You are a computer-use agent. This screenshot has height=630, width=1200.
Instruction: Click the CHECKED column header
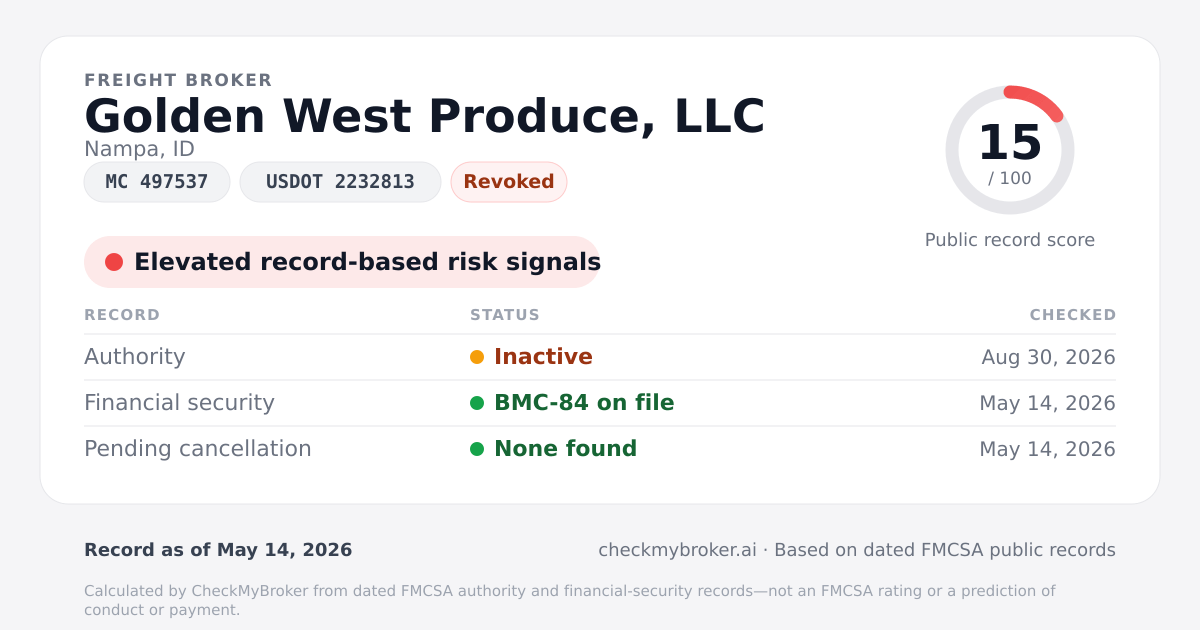[x=1073, y=315]
